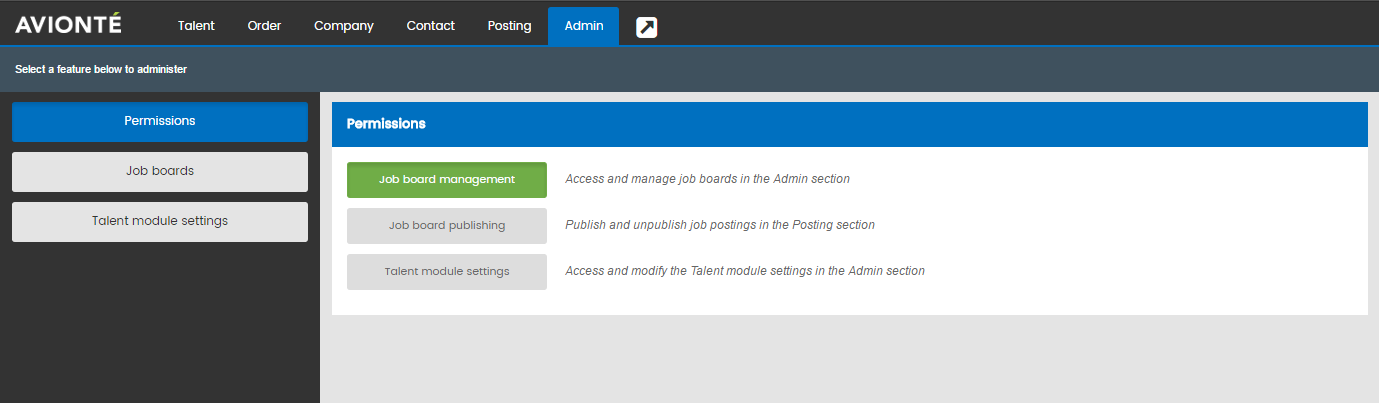Click the 'Publish and unpublish job postings' description
The width and height of the screenshot is (1379, 403).
click(720, 225)
